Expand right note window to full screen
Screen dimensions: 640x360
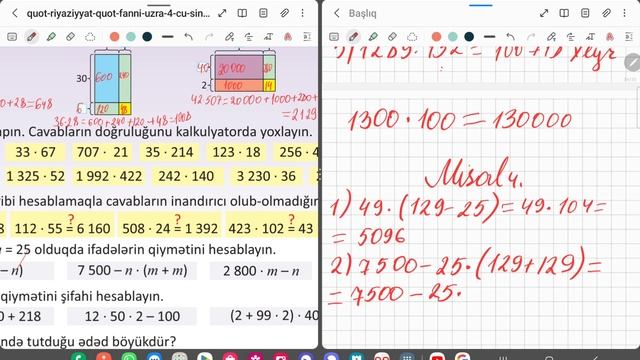click(x=544, y=13)
